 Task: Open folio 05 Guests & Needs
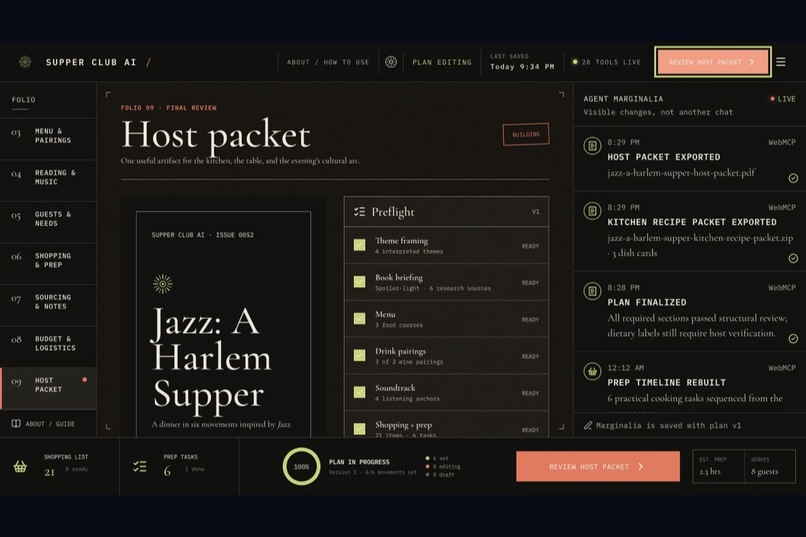pyautogui.click(x=48, y=222)
